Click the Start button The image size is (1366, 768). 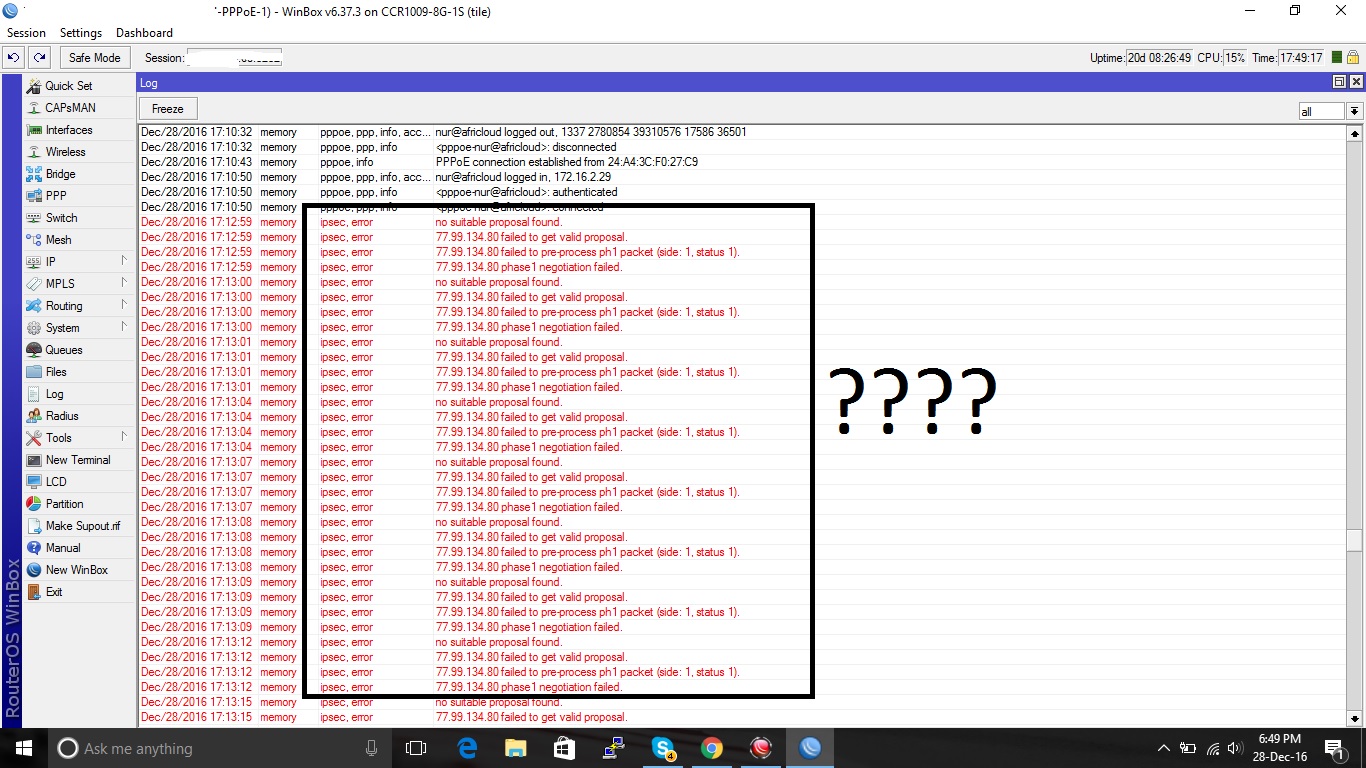click(x=23, y=747)
